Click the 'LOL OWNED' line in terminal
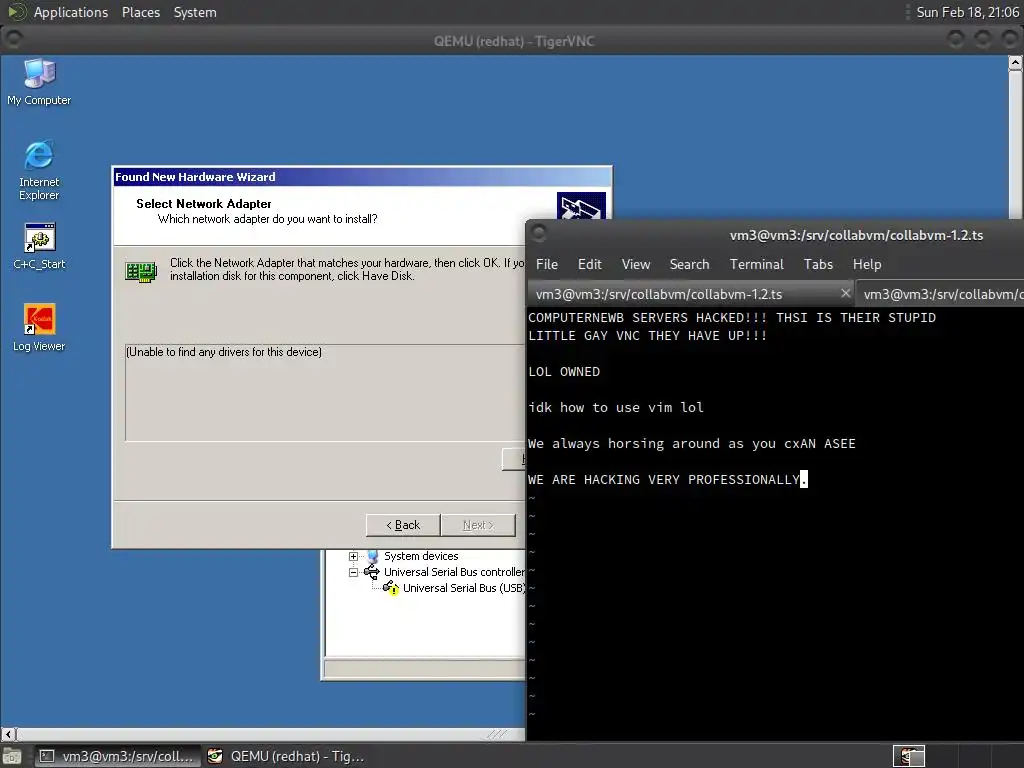Screen dimensions: 1024x768 coord(564,372)
